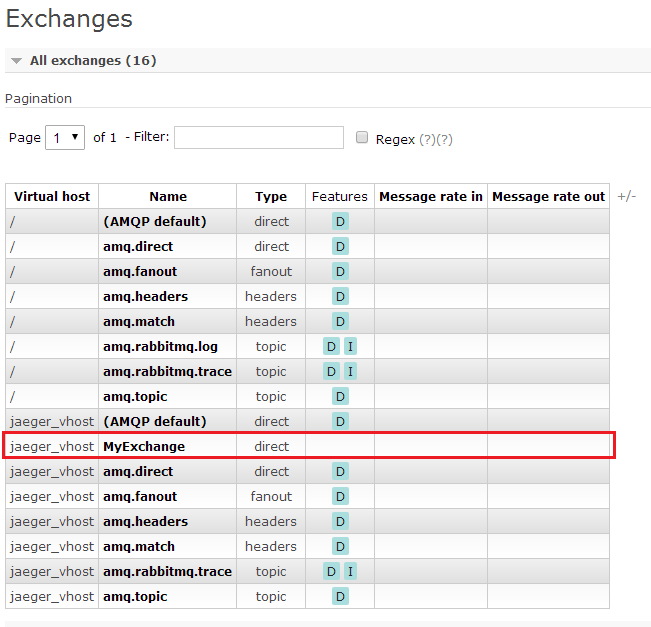The image size is (651, 627).
Task: Open (AMQP default) exchange in / vhost
Action: coord(155,221)
